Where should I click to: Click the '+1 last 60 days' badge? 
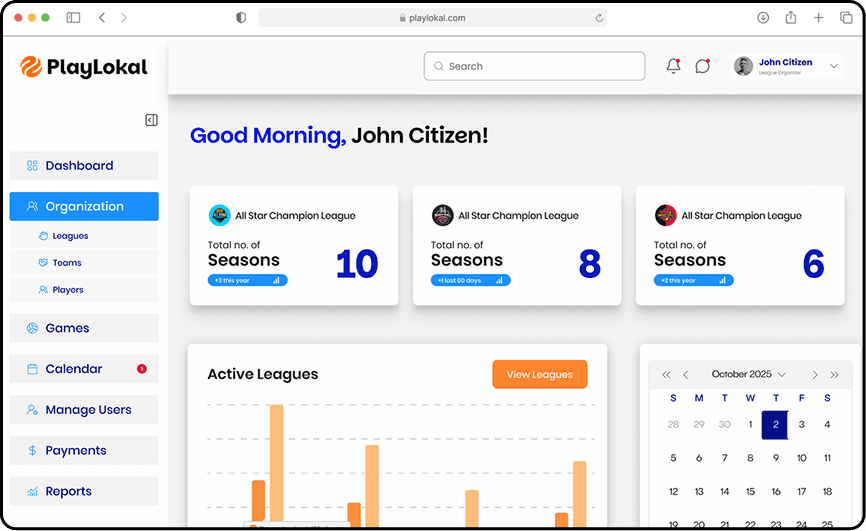click(x=471, y=280)
